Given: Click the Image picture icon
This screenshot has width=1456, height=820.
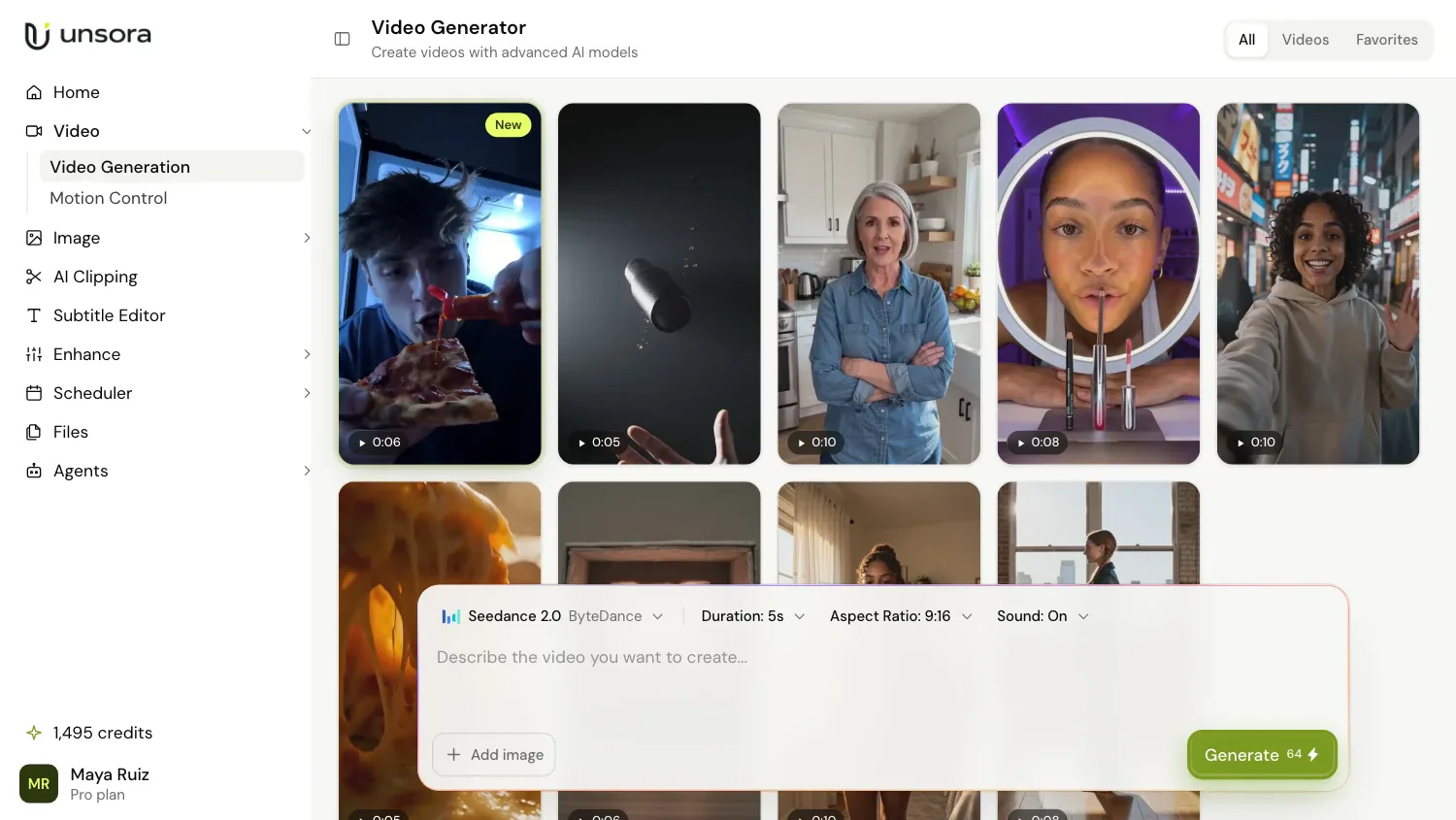Looking at the screenshot, I should click(34, 238).
